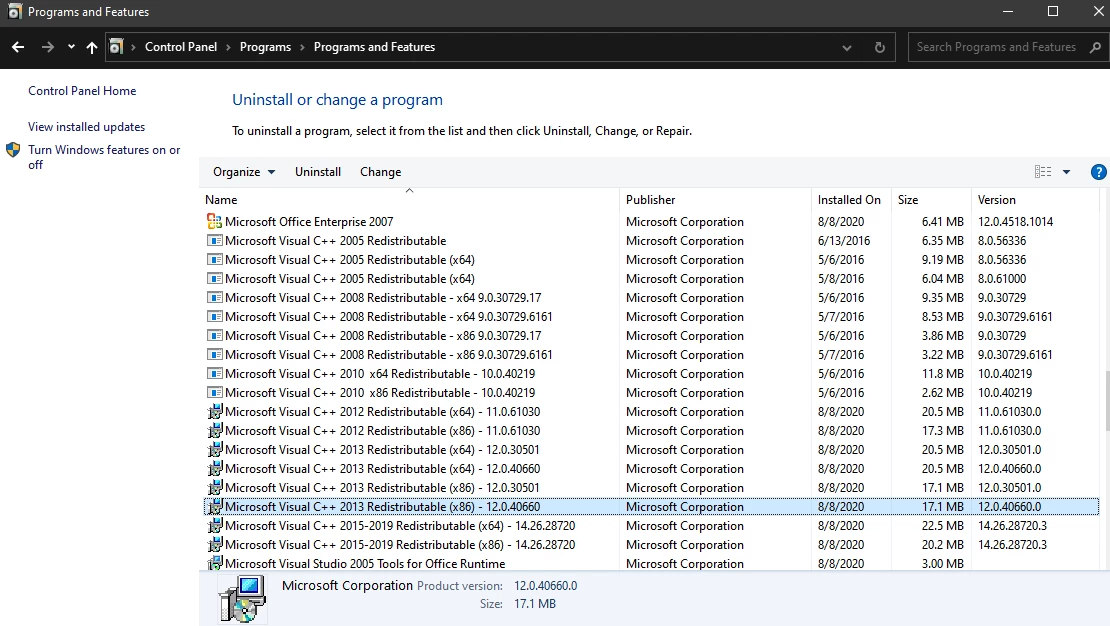This screenshot has height=626, width=1110.
Task: Click the Change toolbar button
Action: pos(380,172)
